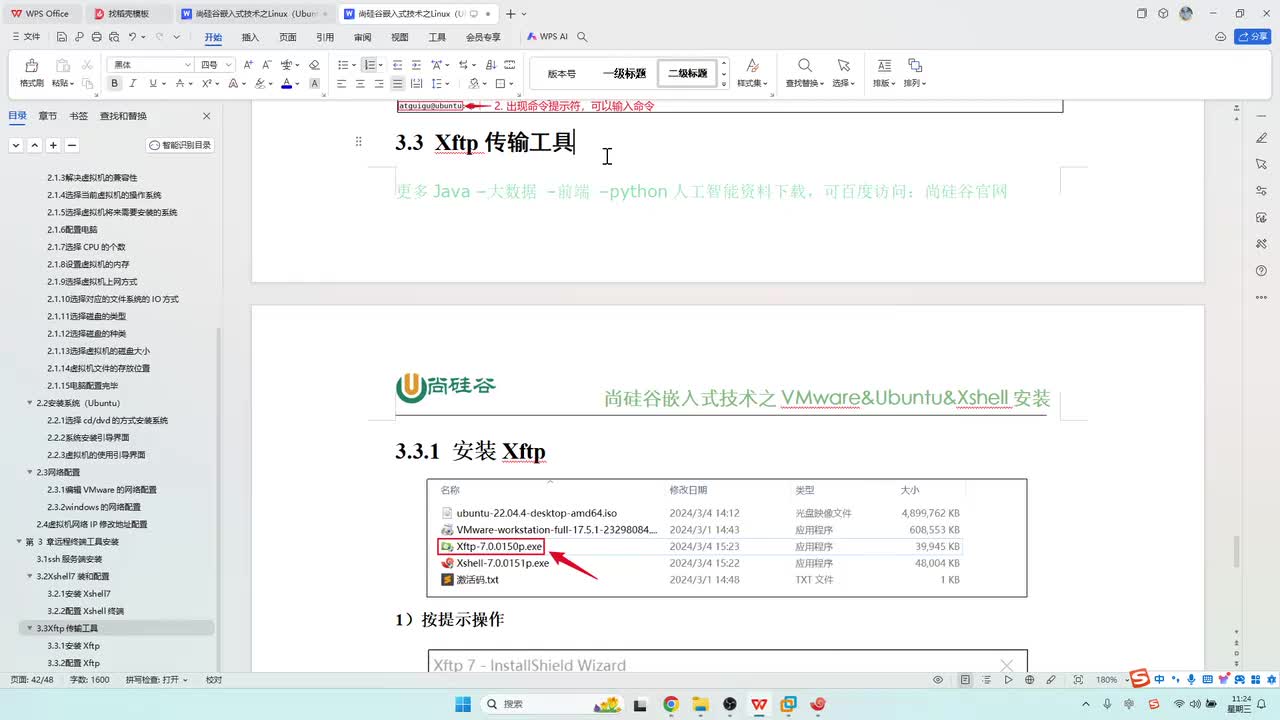Screen dimensions: 1280x720
Task: Toggle Chinese/English mode in Sogou bar
Action: (x=1159, y=679)
